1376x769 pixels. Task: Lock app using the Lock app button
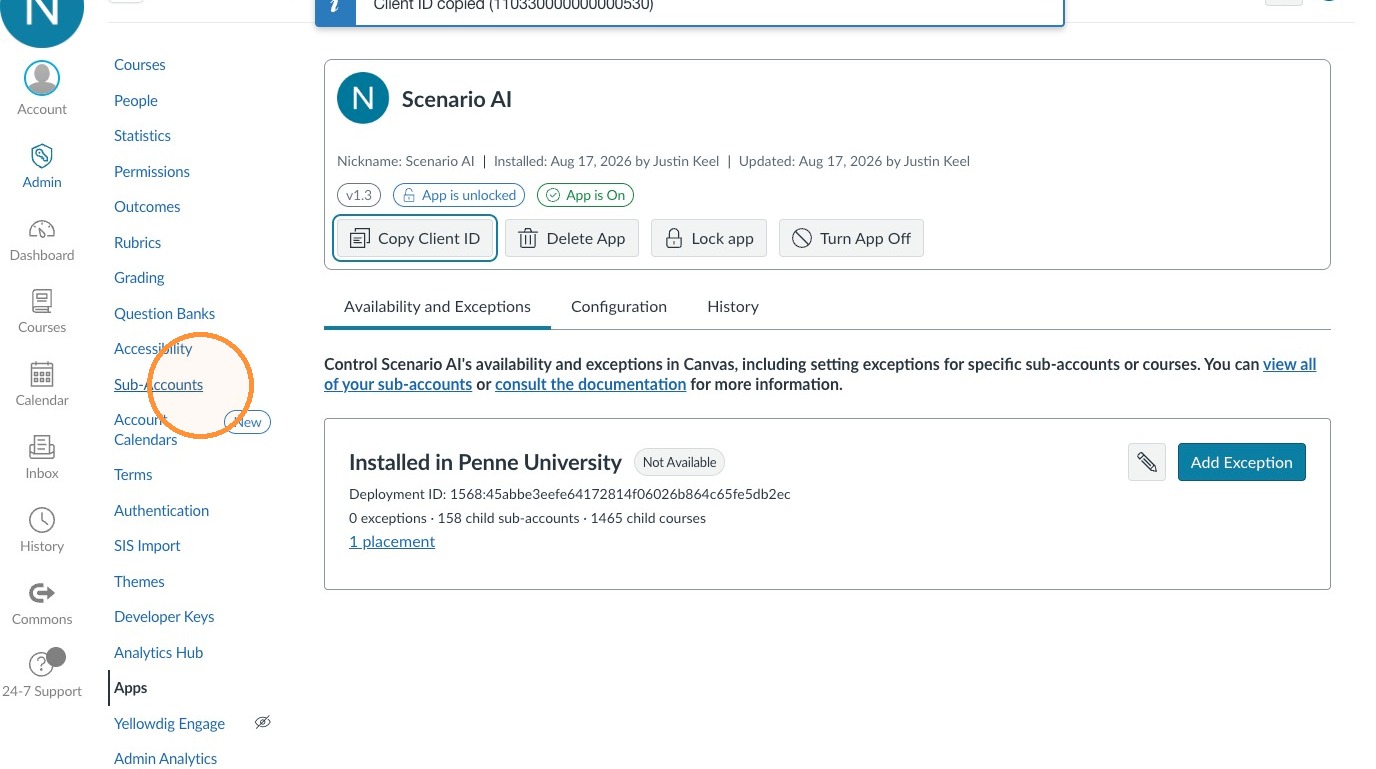click(x=709, y=238)
